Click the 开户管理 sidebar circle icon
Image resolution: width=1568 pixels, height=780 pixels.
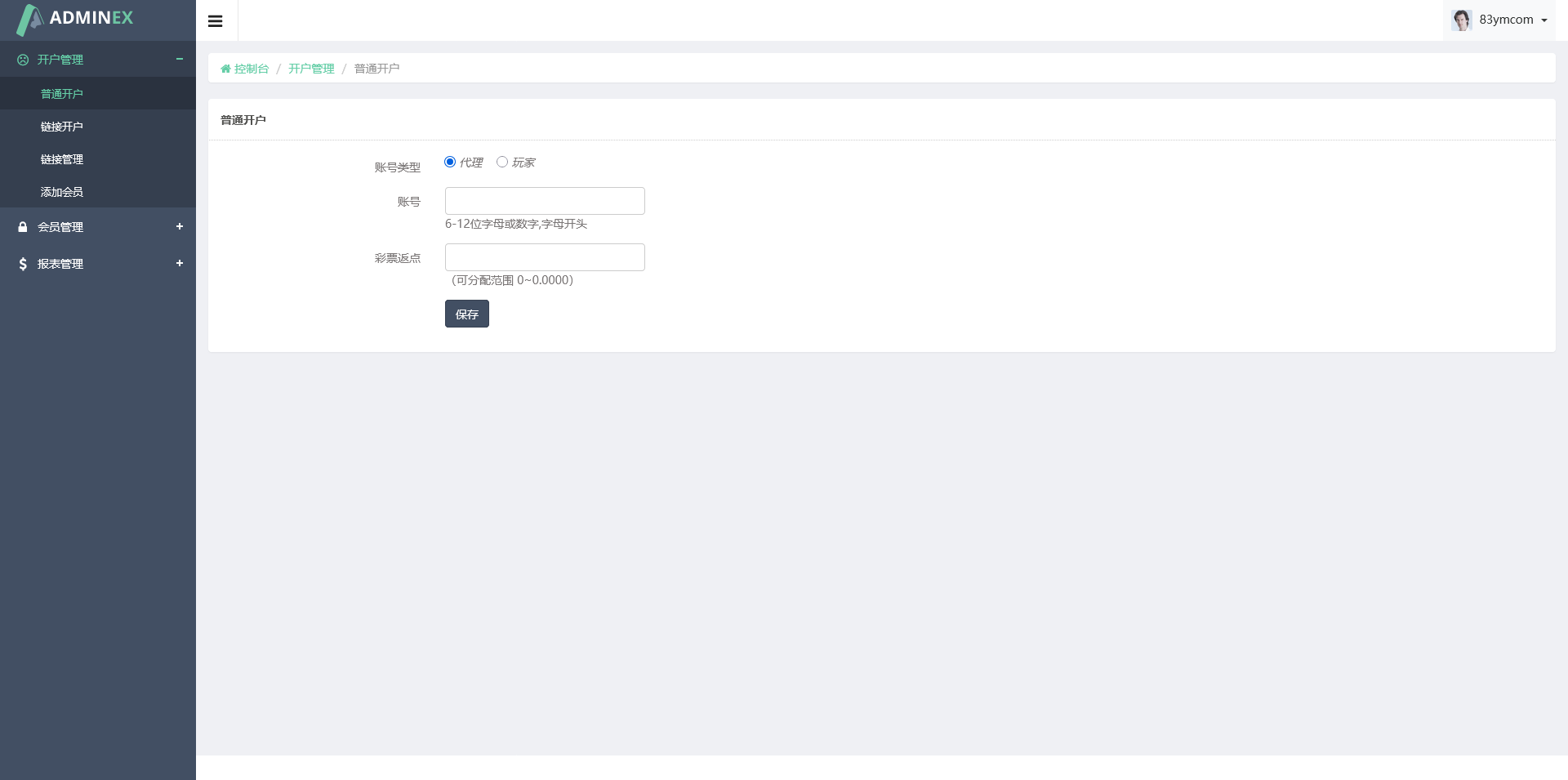tap(23, 60)
